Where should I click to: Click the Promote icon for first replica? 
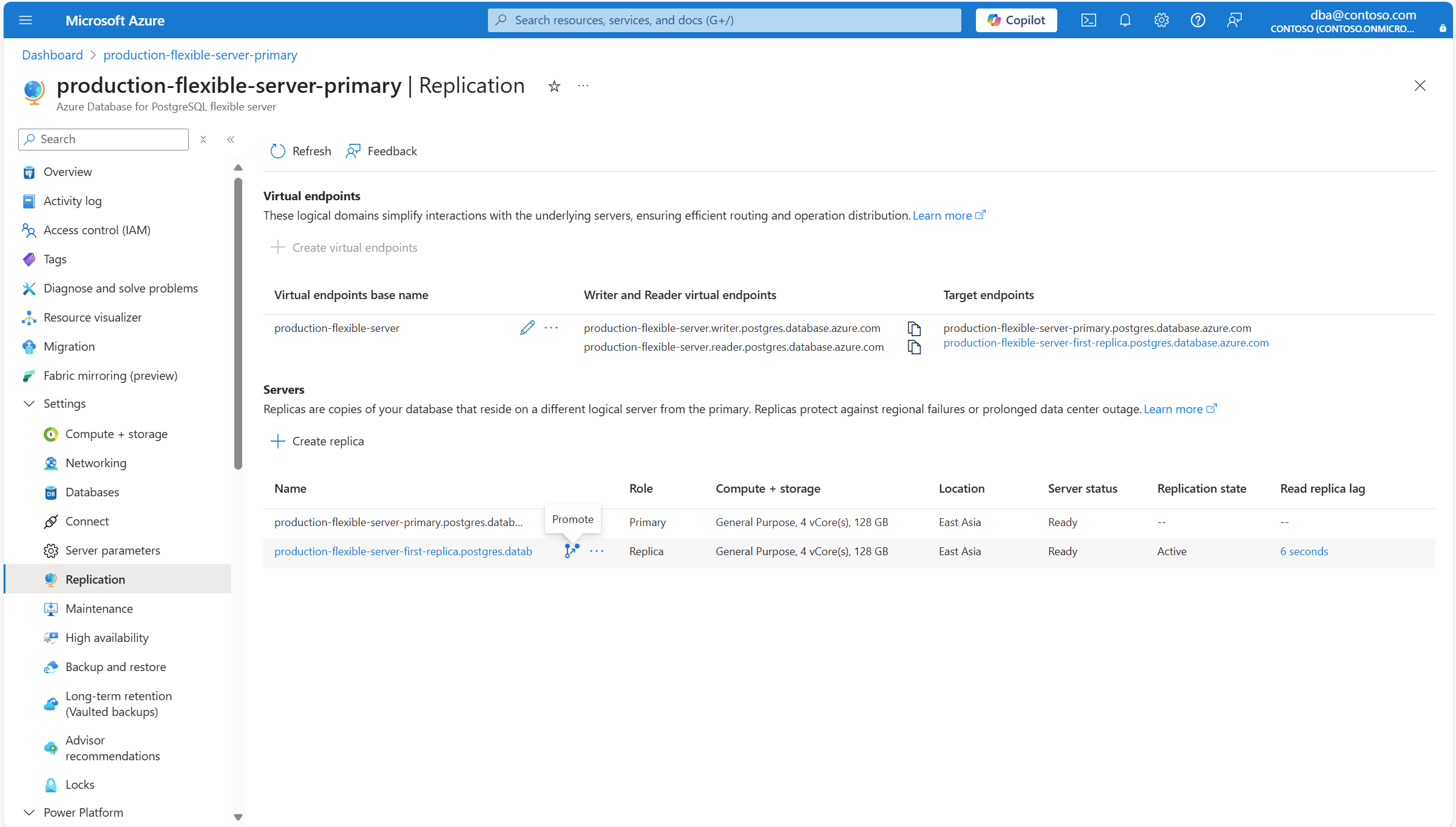[571, 551]
